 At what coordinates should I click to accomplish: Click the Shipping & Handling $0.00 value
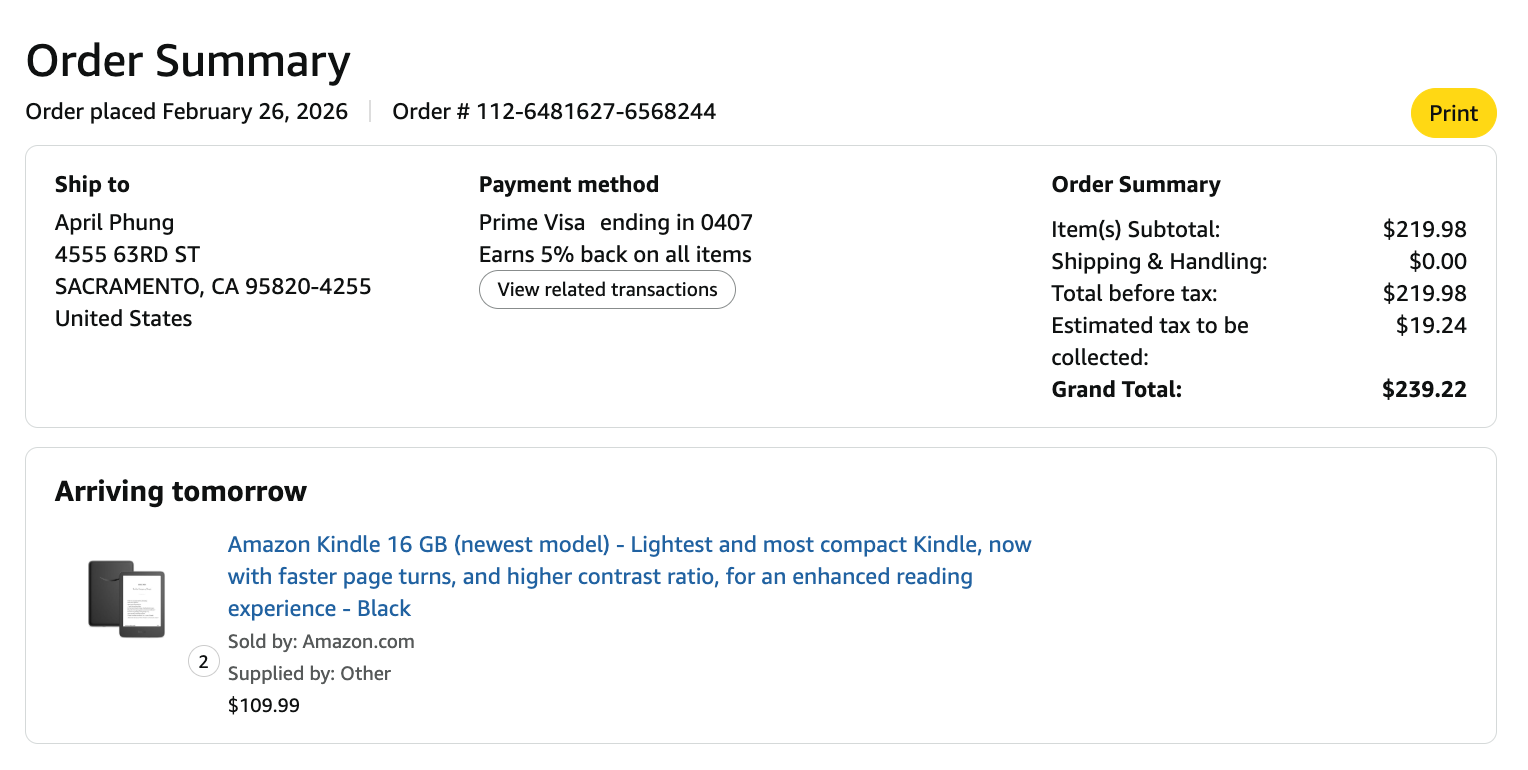(1437, 261)
